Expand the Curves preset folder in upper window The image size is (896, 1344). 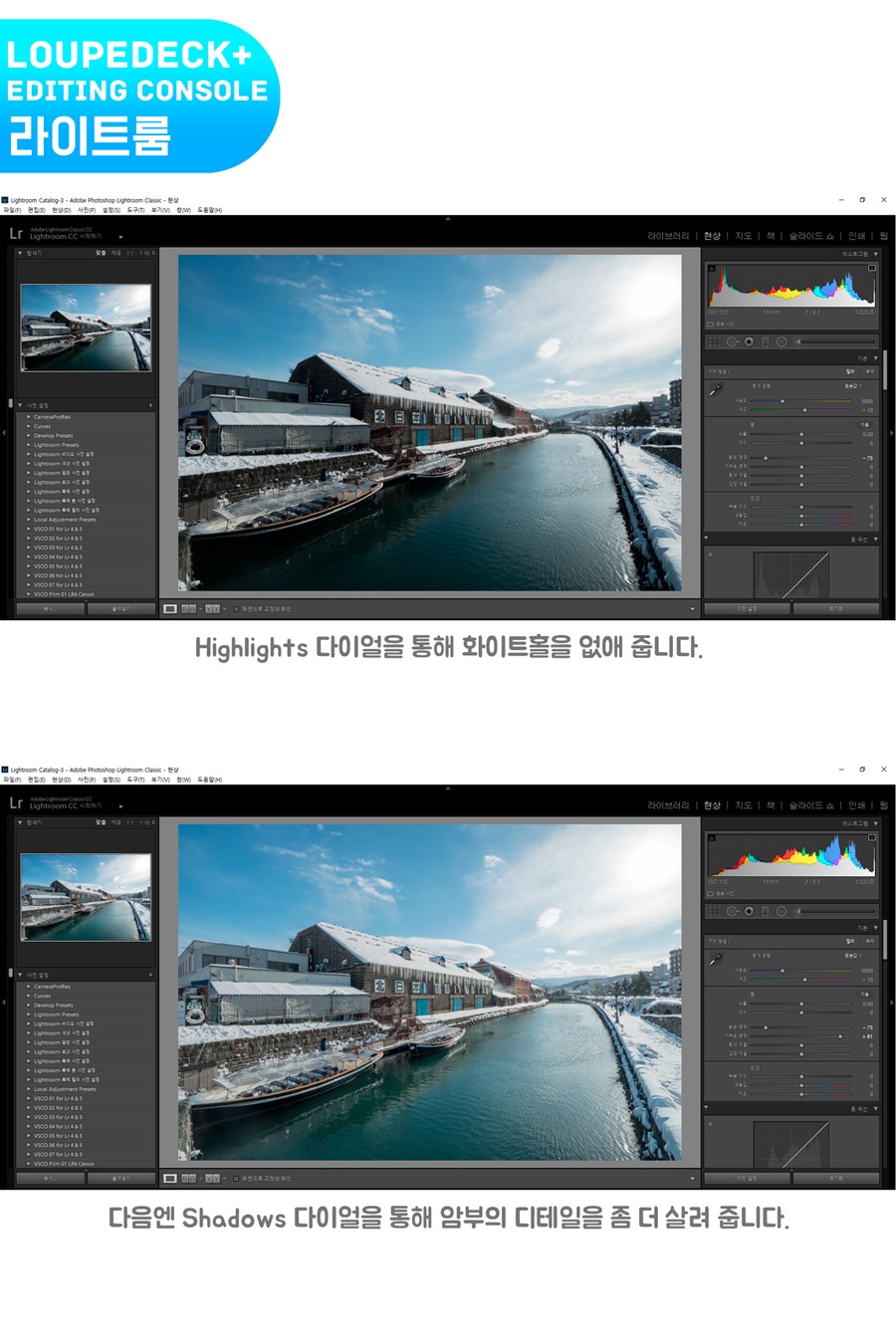(29, 426)
